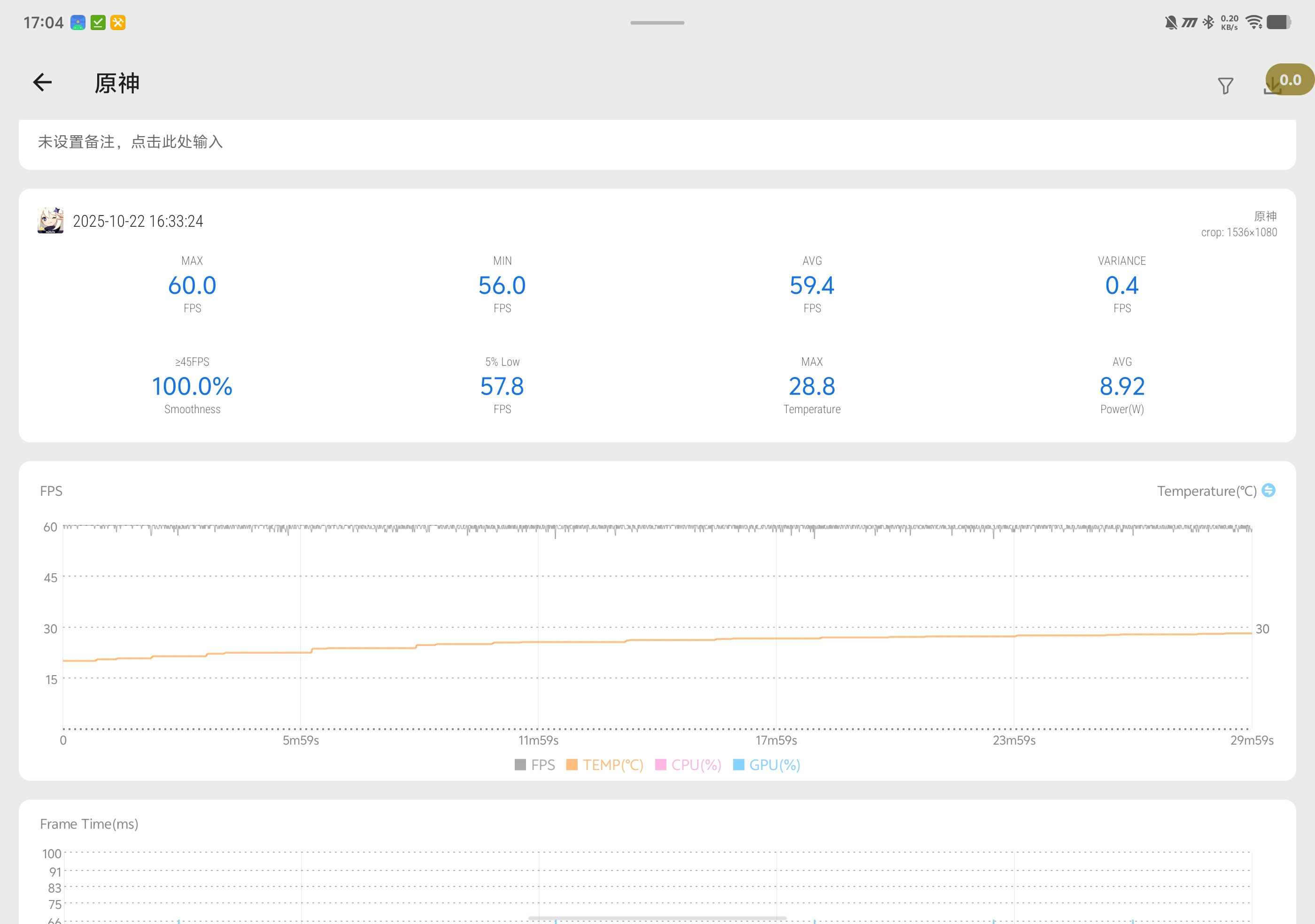Tap the remark note input field
Viewport: 1315px width, 924px height.
tap(131, 142)
